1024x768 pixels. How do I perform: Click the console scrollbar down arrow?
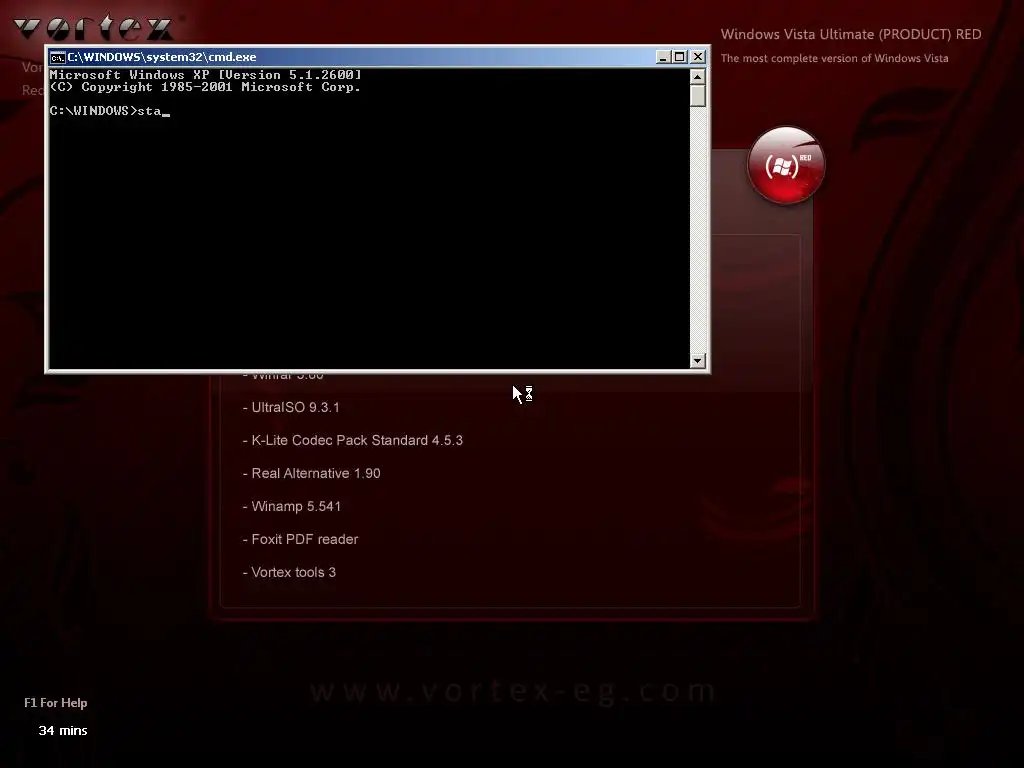click(x=697, y=360)
